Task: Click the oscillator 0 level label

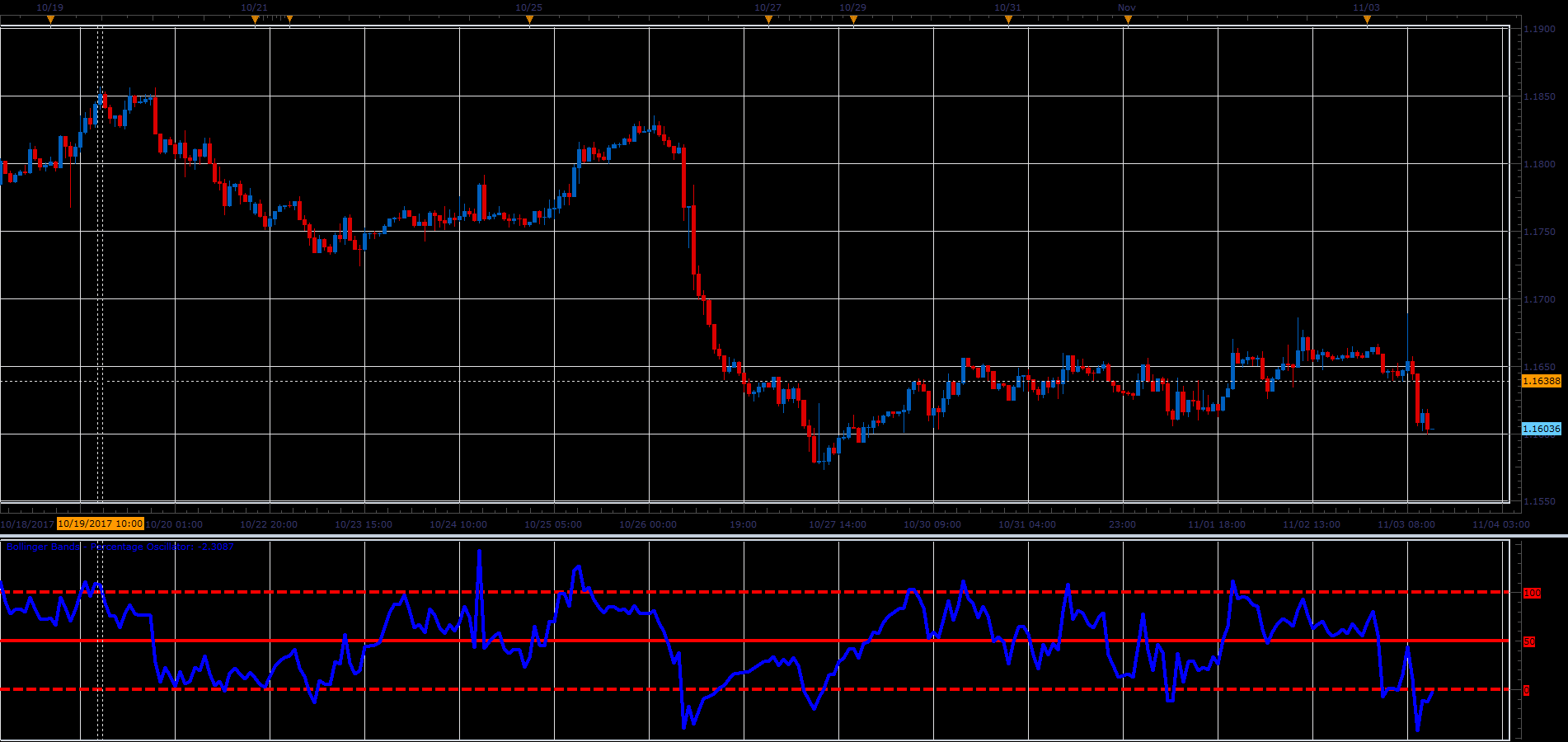Action: click(x=1526, y=691)
